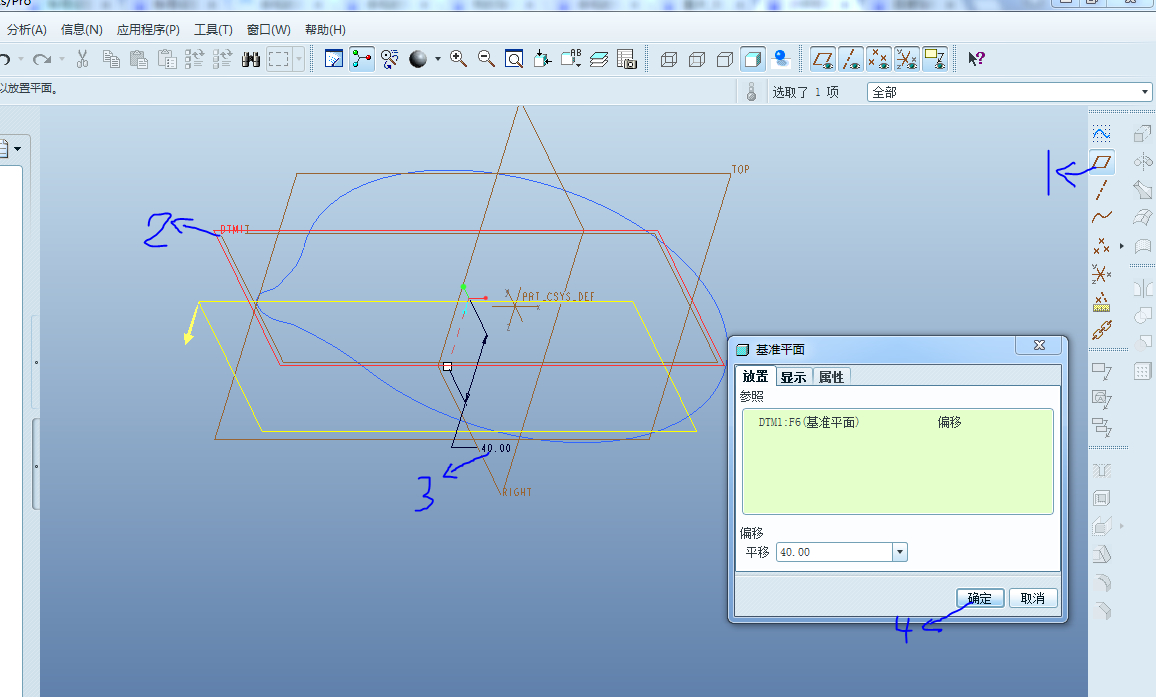The width and height of the screenshot is (1156, 697).
Task: Click the zoom in magnifier icon
Action: 459,59
